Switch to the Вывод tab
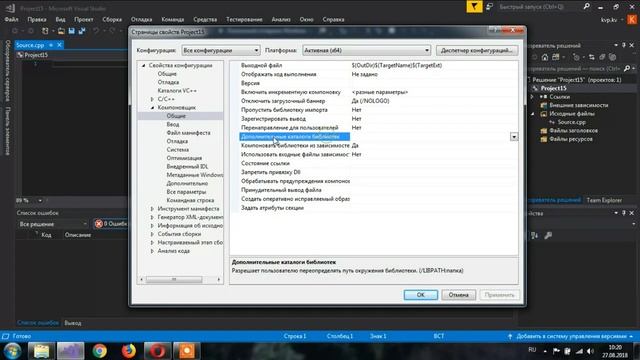 pyautogui.click(x=73, y=323)
